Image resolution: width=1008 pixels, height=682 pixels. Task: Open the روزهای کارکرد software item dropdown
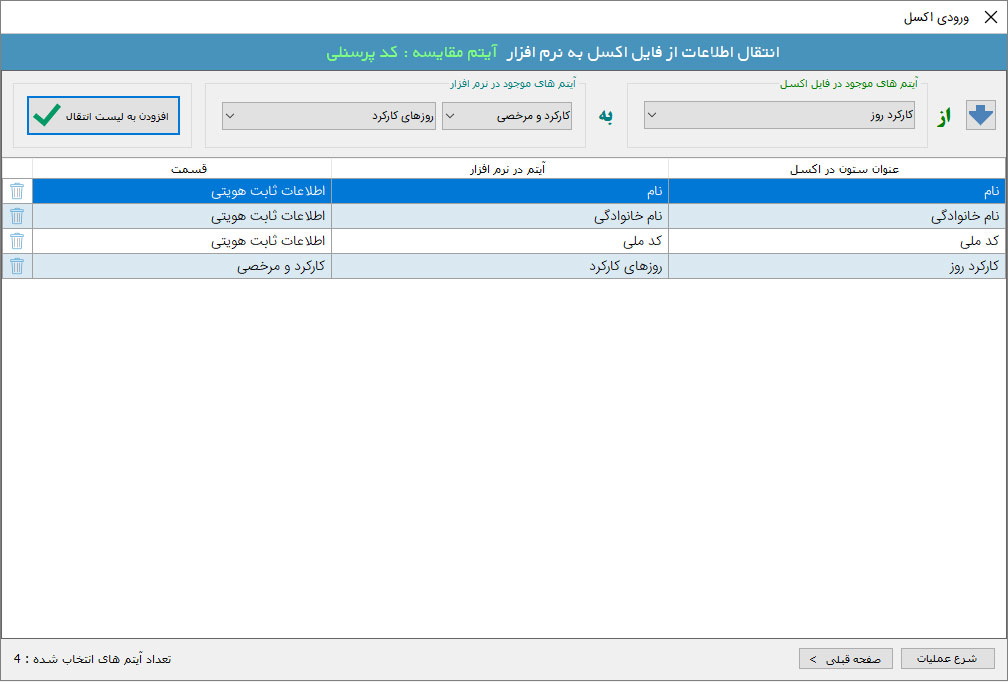[x=328, y=116]
